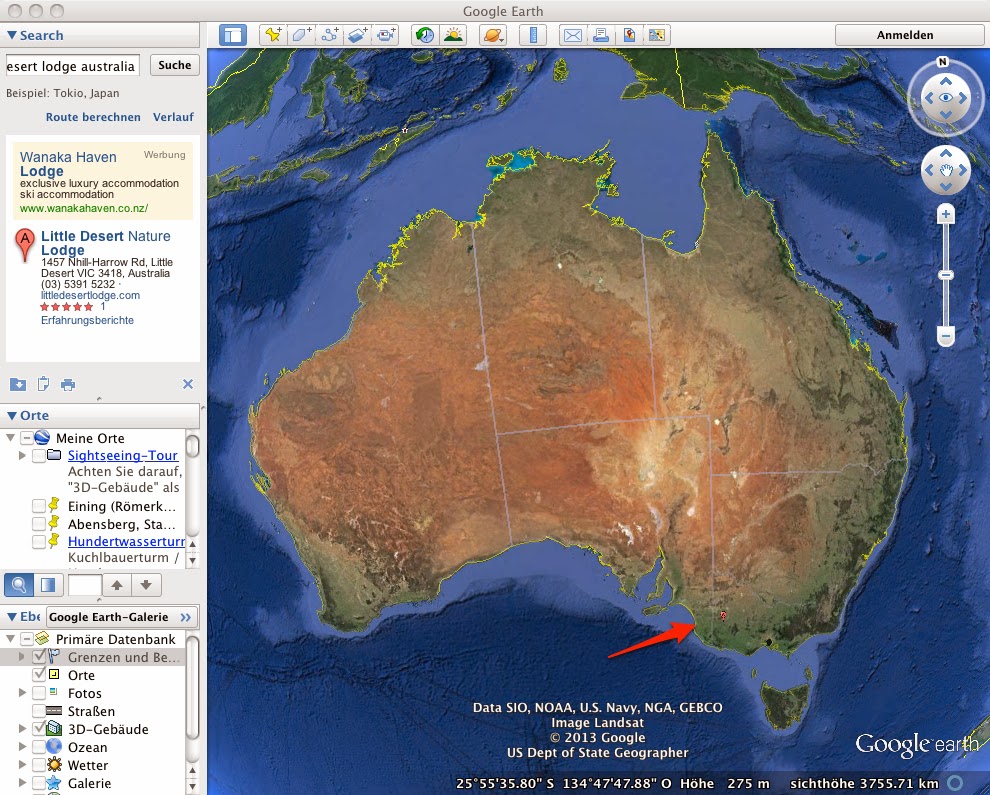
Task: Click the opacity/transparency toggle icon below Orte
Action: point(48,585)
